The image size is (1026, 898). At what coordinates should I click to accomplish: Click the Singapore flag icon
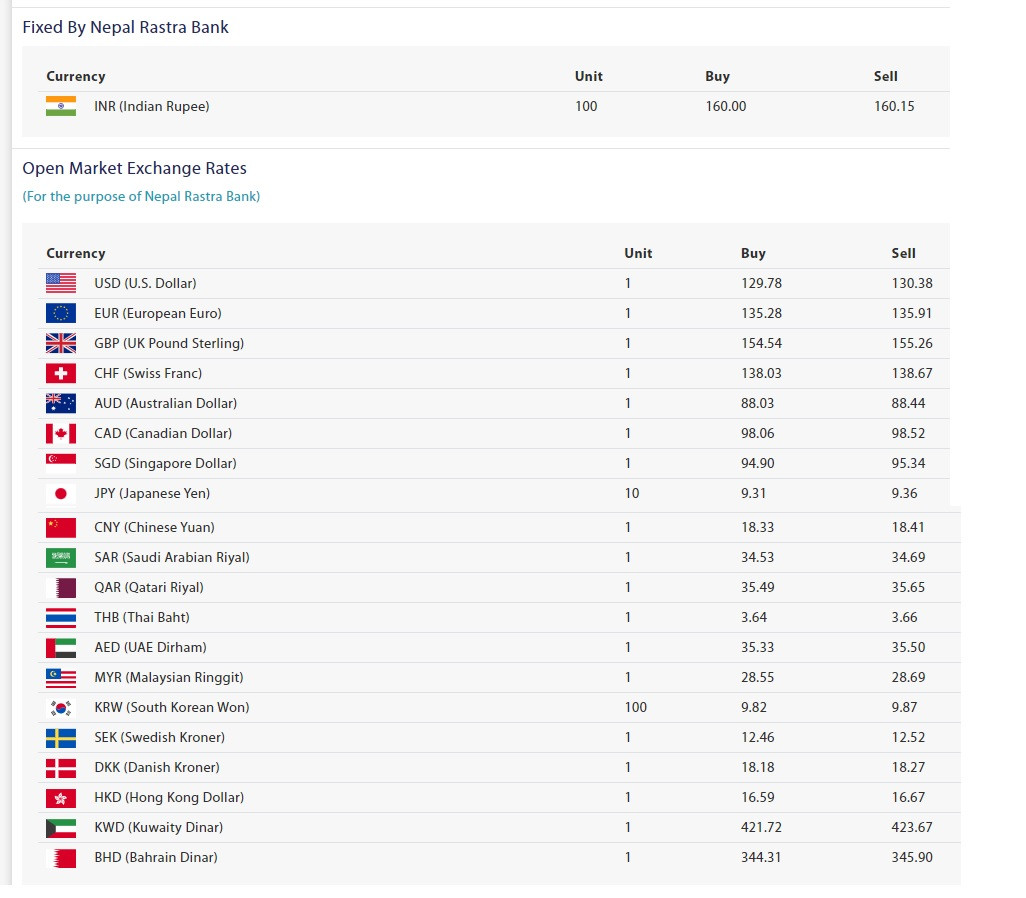point(61,463)
